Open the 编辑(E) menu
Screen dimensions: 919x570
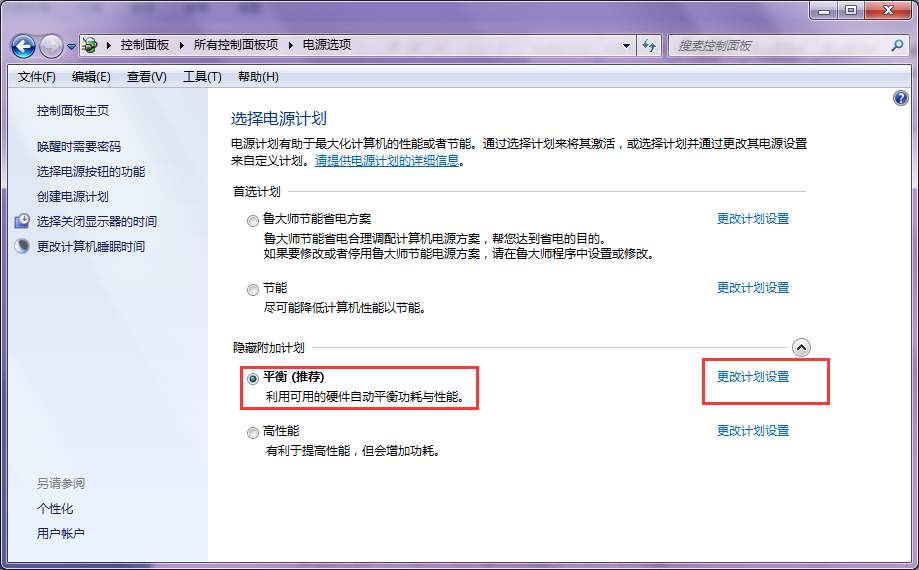[x=91, y=77]
